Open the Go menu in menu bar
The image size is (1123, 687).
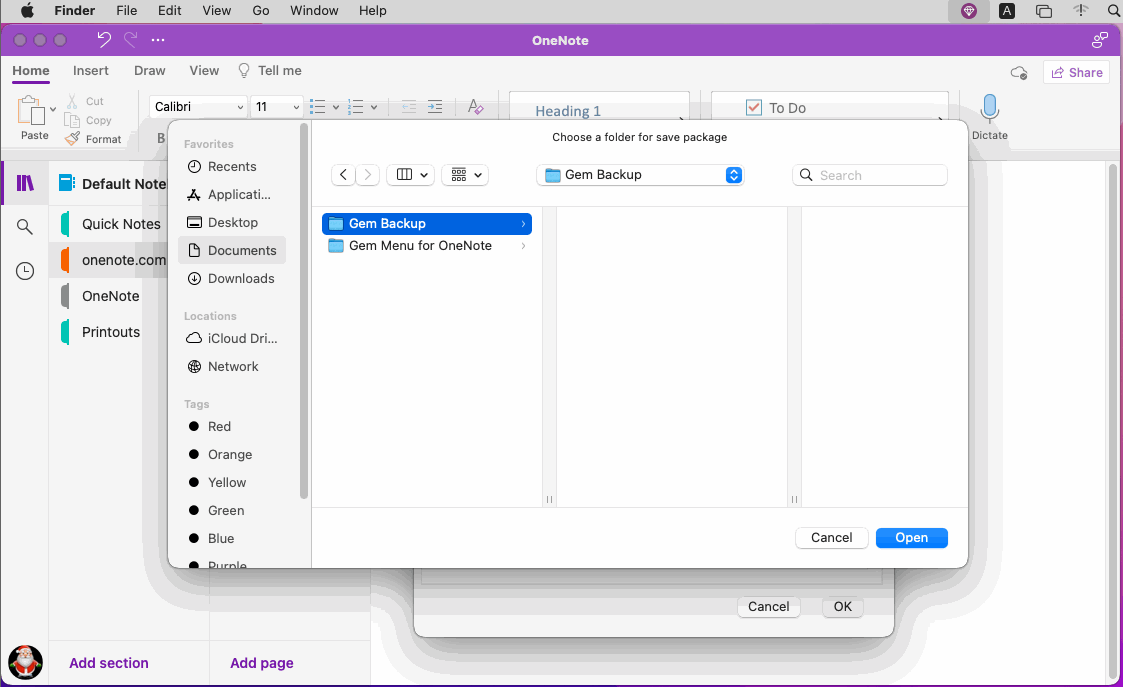pos(261,11)
